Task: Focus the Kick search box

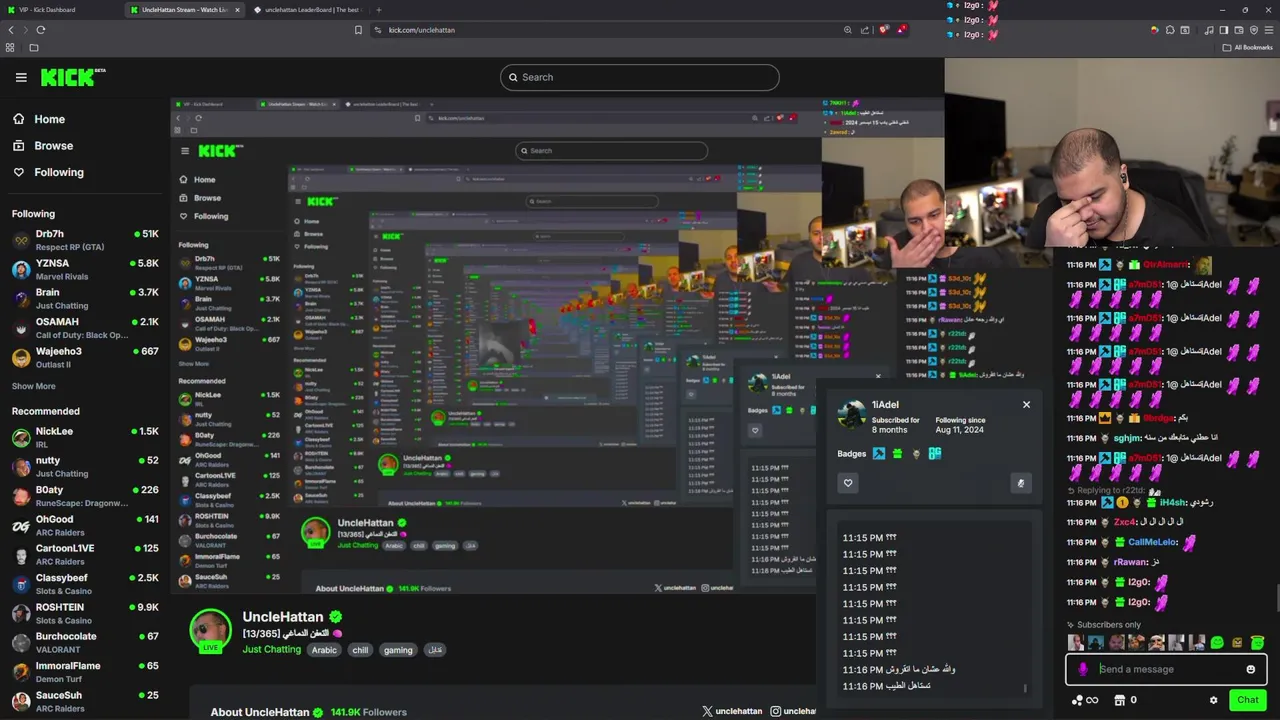Action: point(640,77)
